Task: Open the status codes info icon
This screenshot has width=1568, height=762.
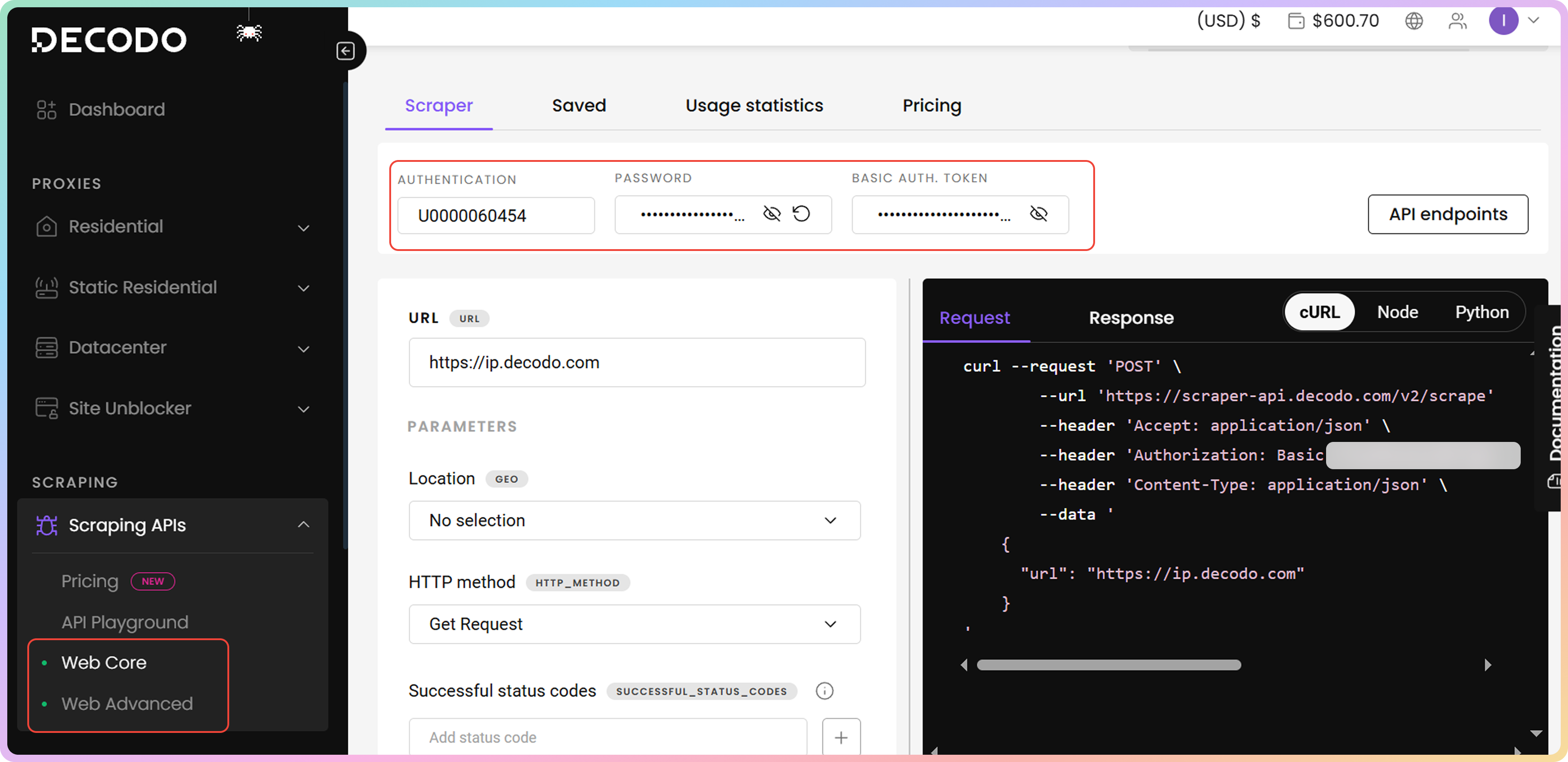Action: tap(824, 691)
